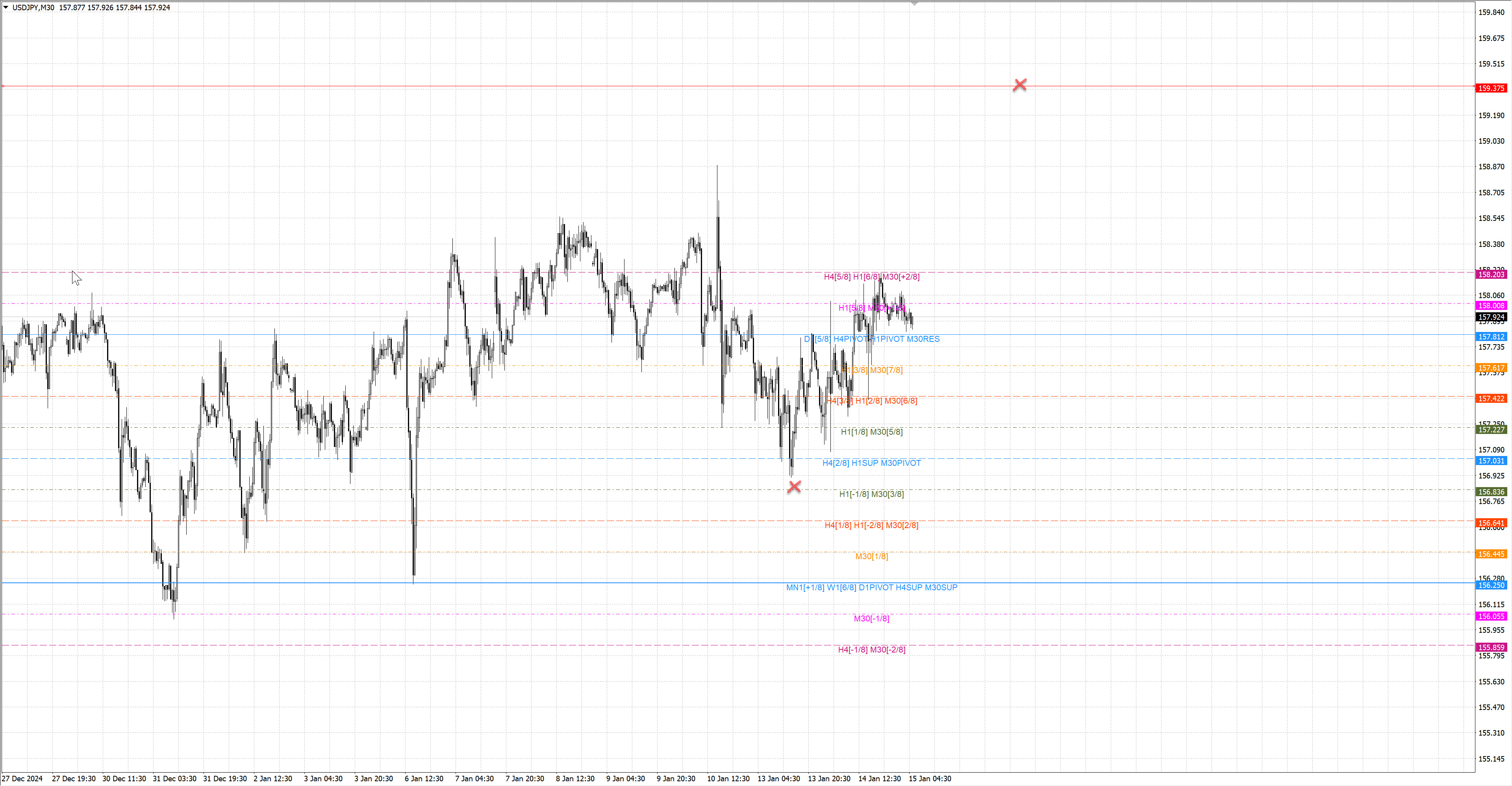Click the 'H4[-1/8] M30[-2/8]' level label
This screenshot has width=1512, height=786.
(x=871, y=649)
